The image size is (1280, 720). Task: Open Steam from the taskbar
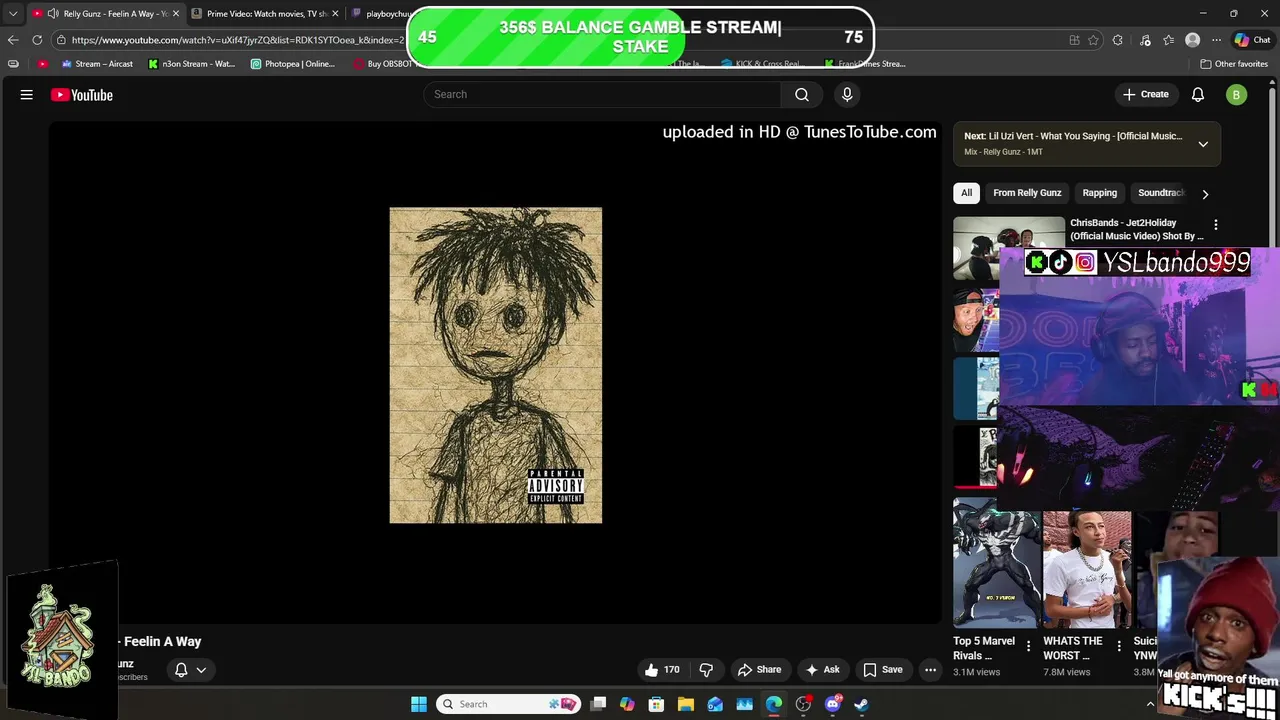[x=861, y=704]
